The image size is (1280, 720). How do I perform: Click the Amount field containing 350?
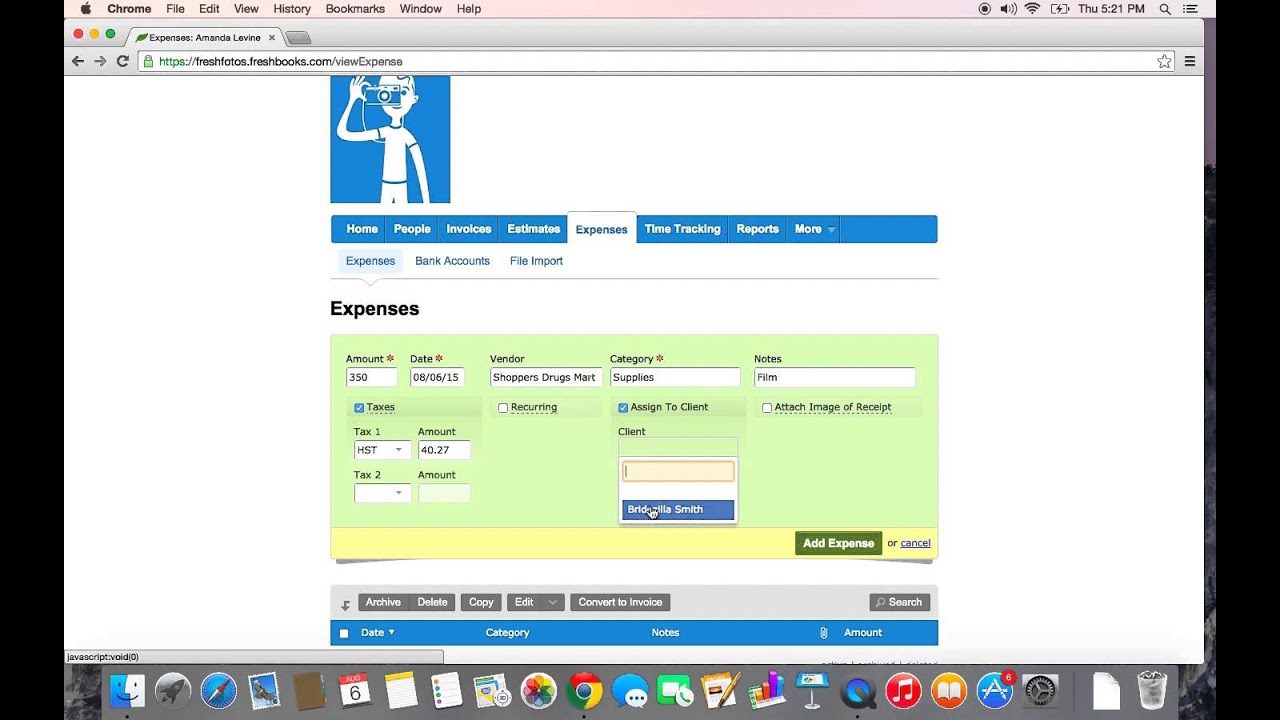tap(371, 377)
